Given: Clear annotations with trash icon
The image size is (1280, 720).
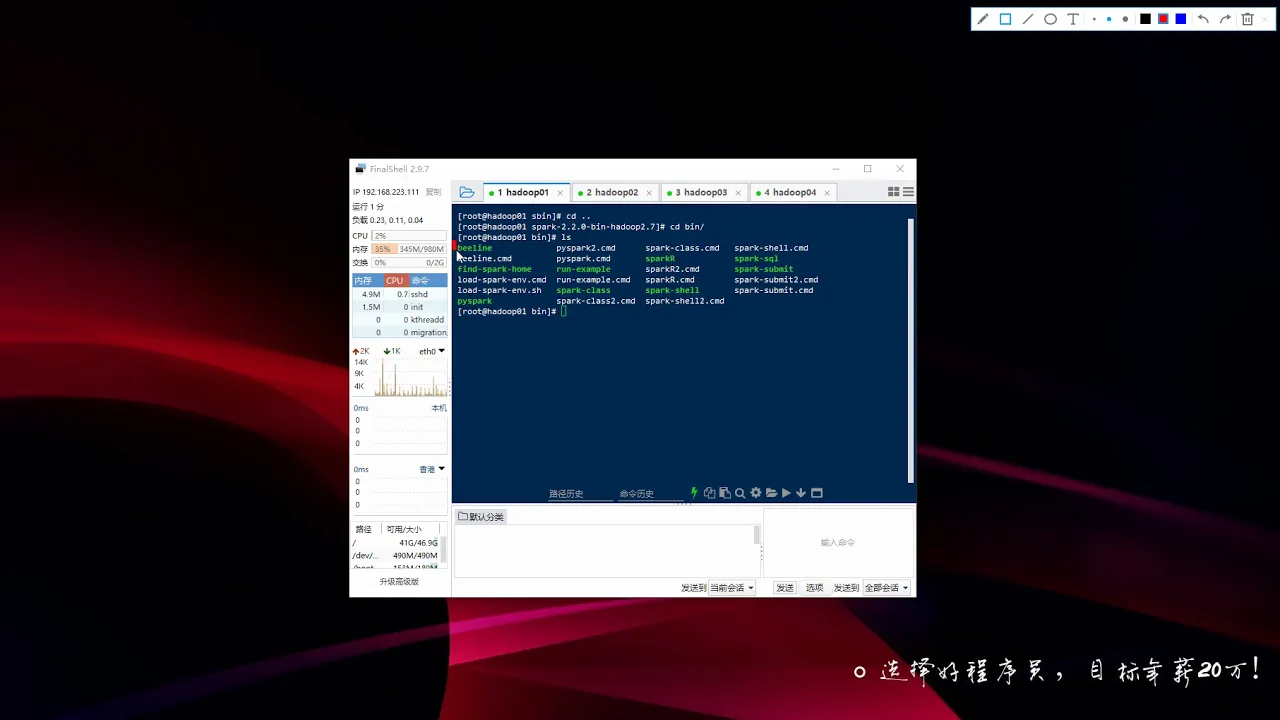Looking at the screenshot, I should (1247, 19).
